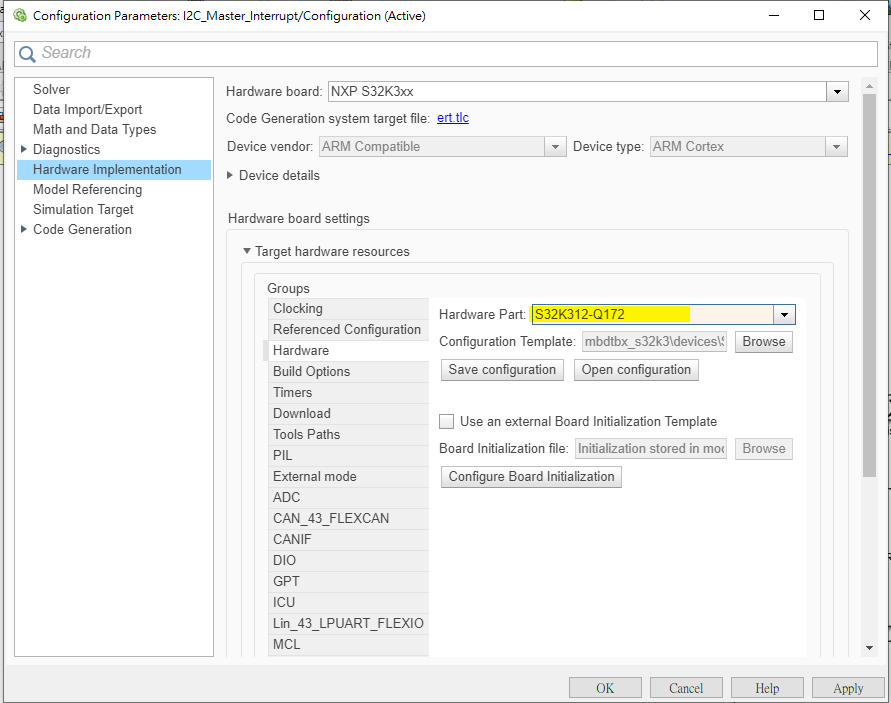
Task: Expand Device details section
Action: 230,175
